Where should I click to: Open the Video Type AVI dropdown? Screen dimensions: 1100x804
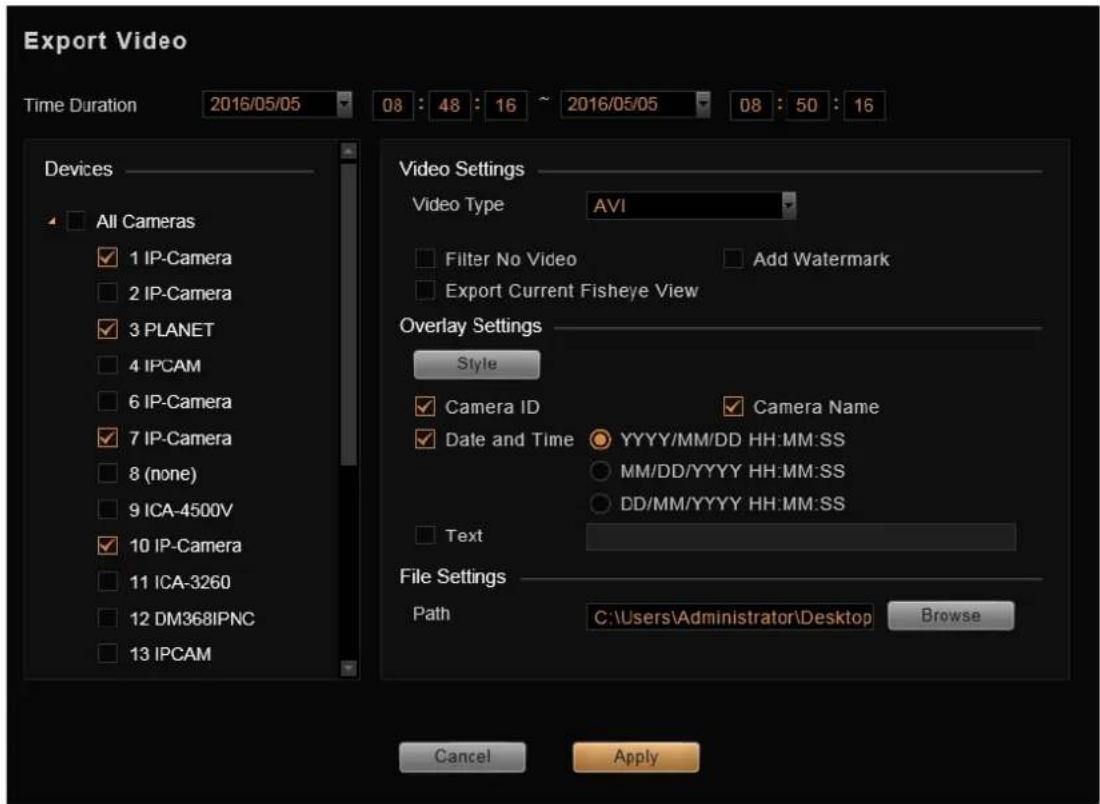coord(789,206)
